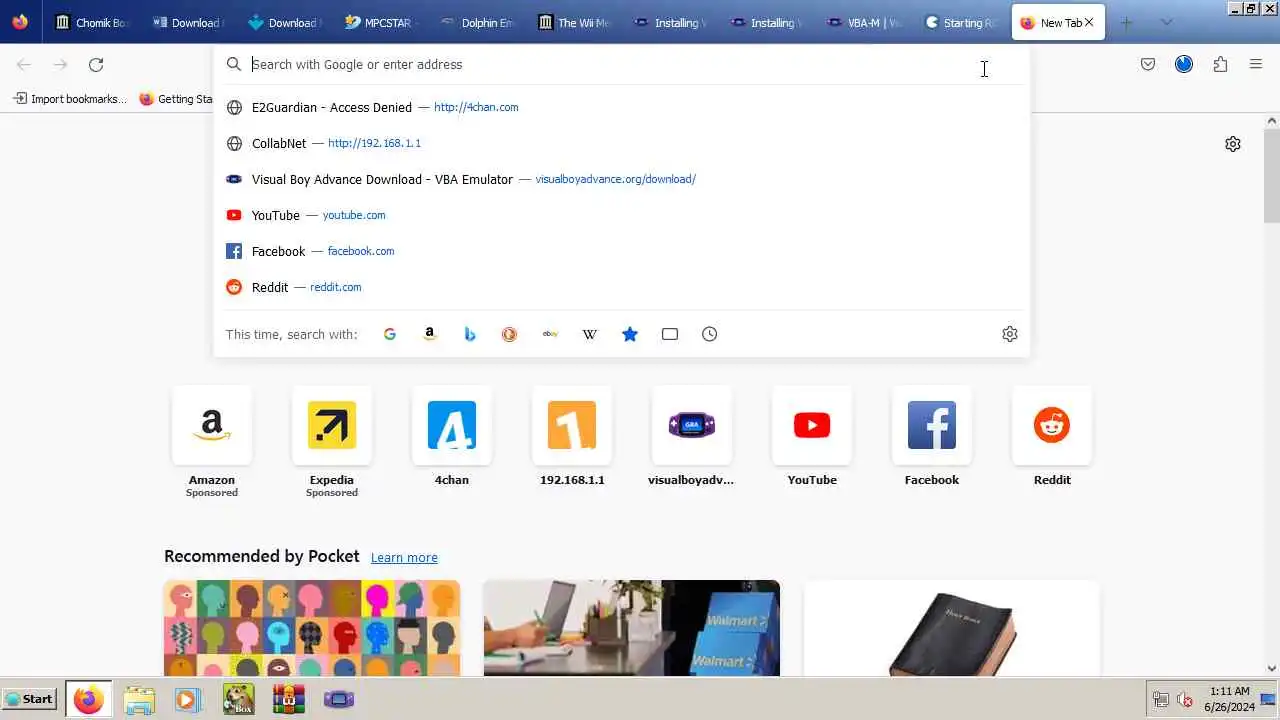Search this time with Google icon
Screen dimensions: 1280x720
coord(390,334)
